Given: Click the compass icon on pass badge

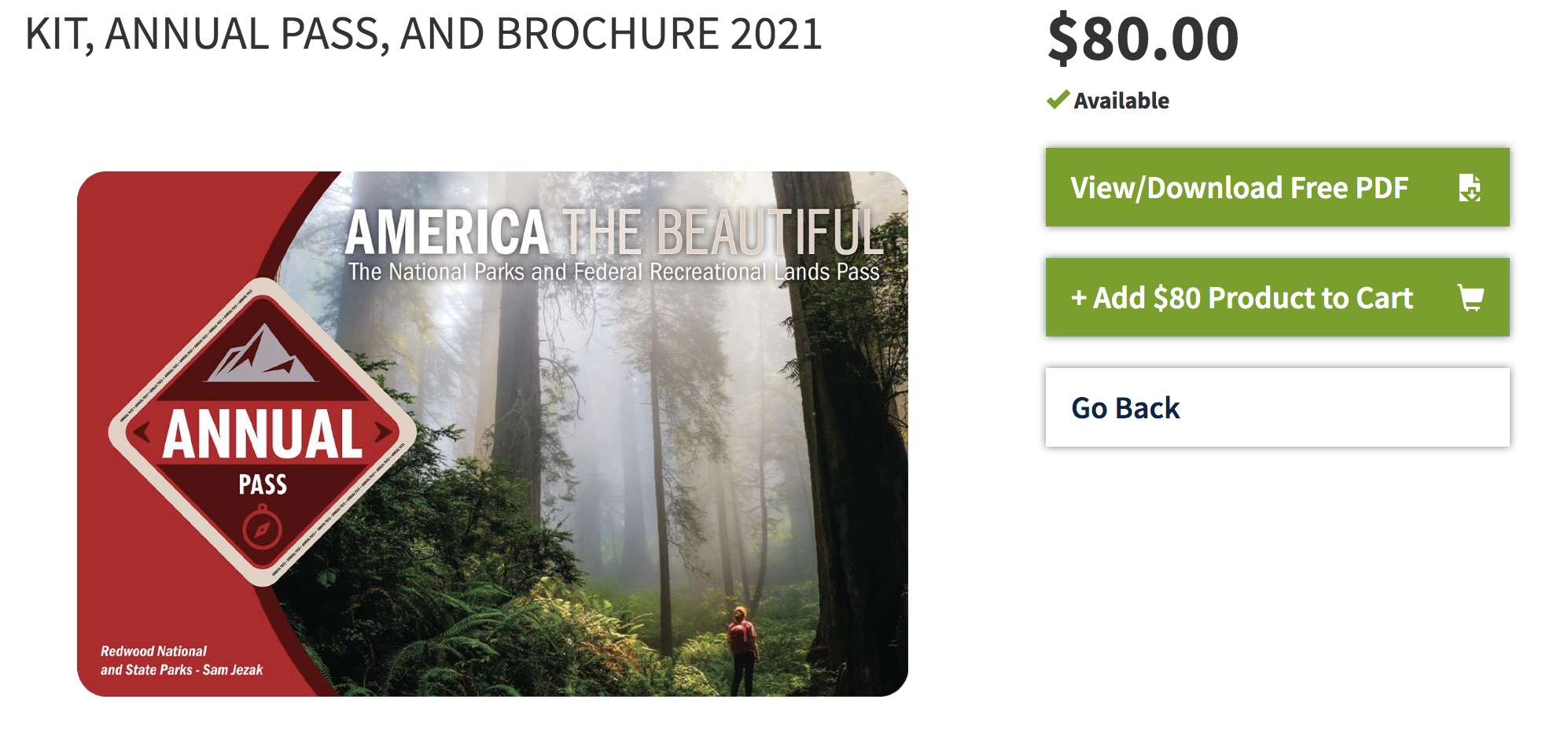Looking at the screenshot, I should (x=262, y=529).
